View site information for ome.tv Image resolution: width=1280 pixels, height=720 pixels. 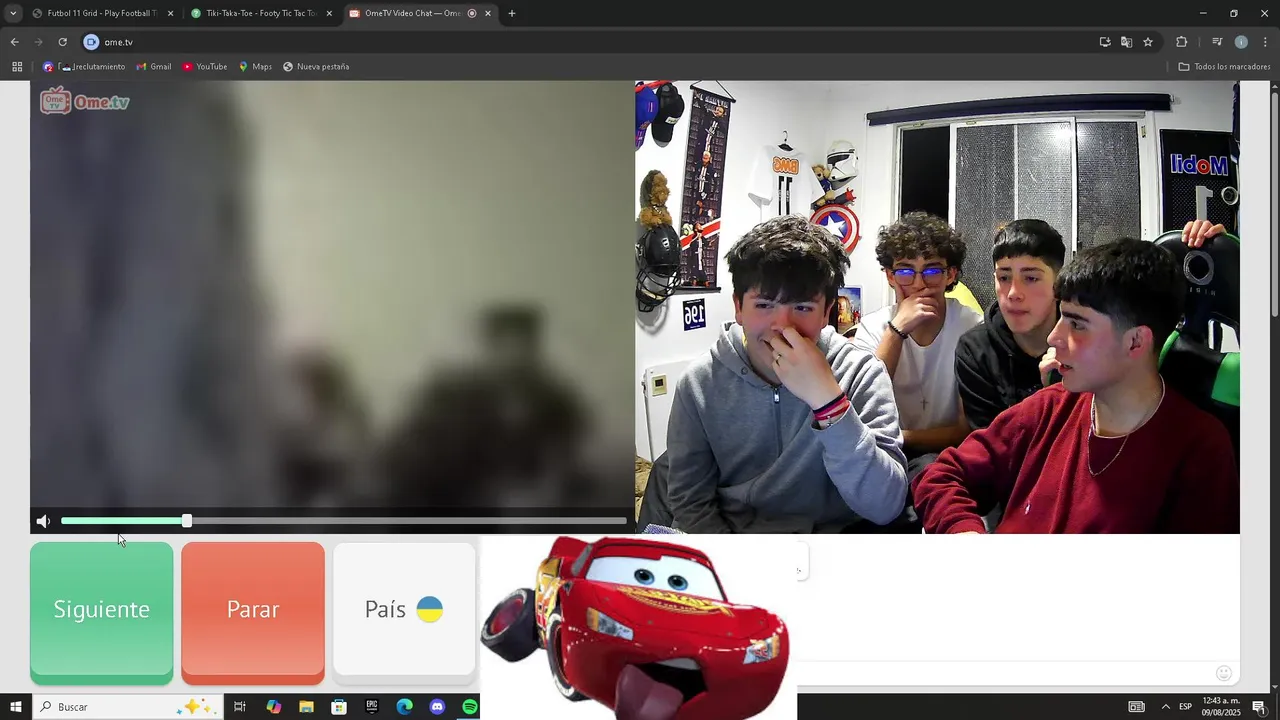pos(91,42)
